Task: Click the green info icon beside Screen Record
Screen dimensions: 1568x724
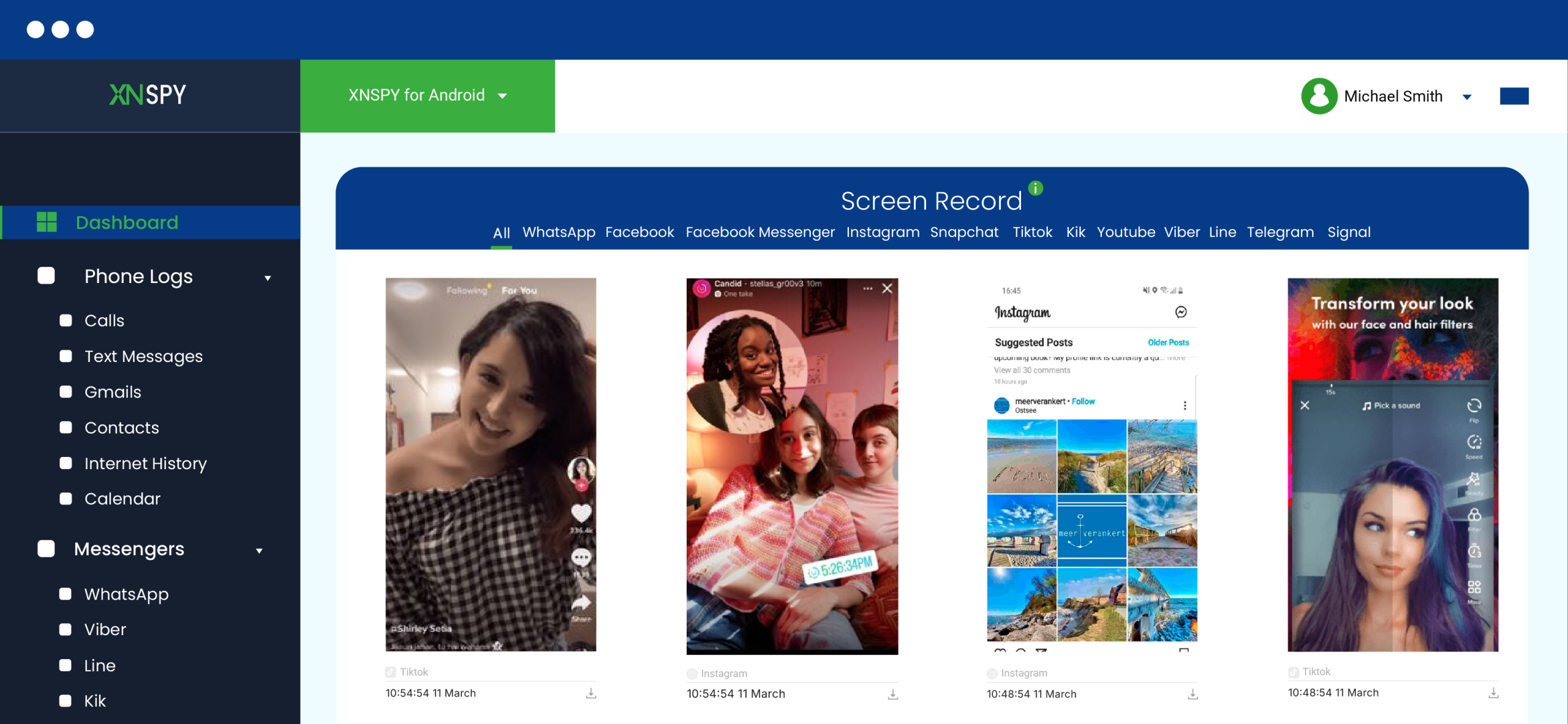Action: tap(1035, 189)
